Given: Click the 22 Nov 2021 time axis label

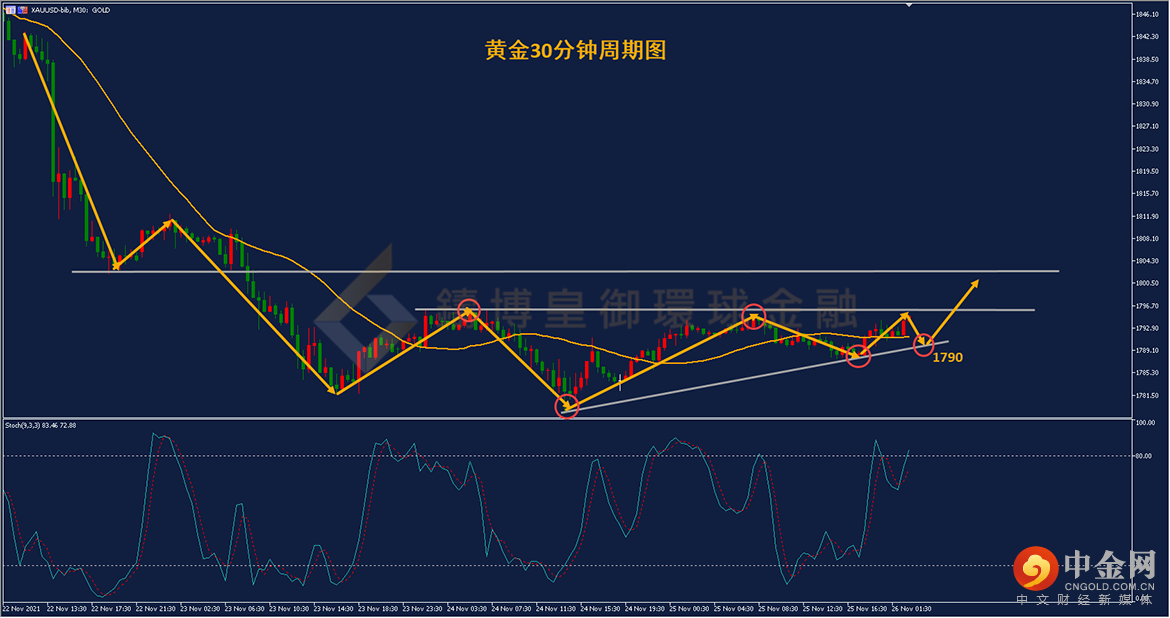Looking at the screenshot, I should [22, 609].
